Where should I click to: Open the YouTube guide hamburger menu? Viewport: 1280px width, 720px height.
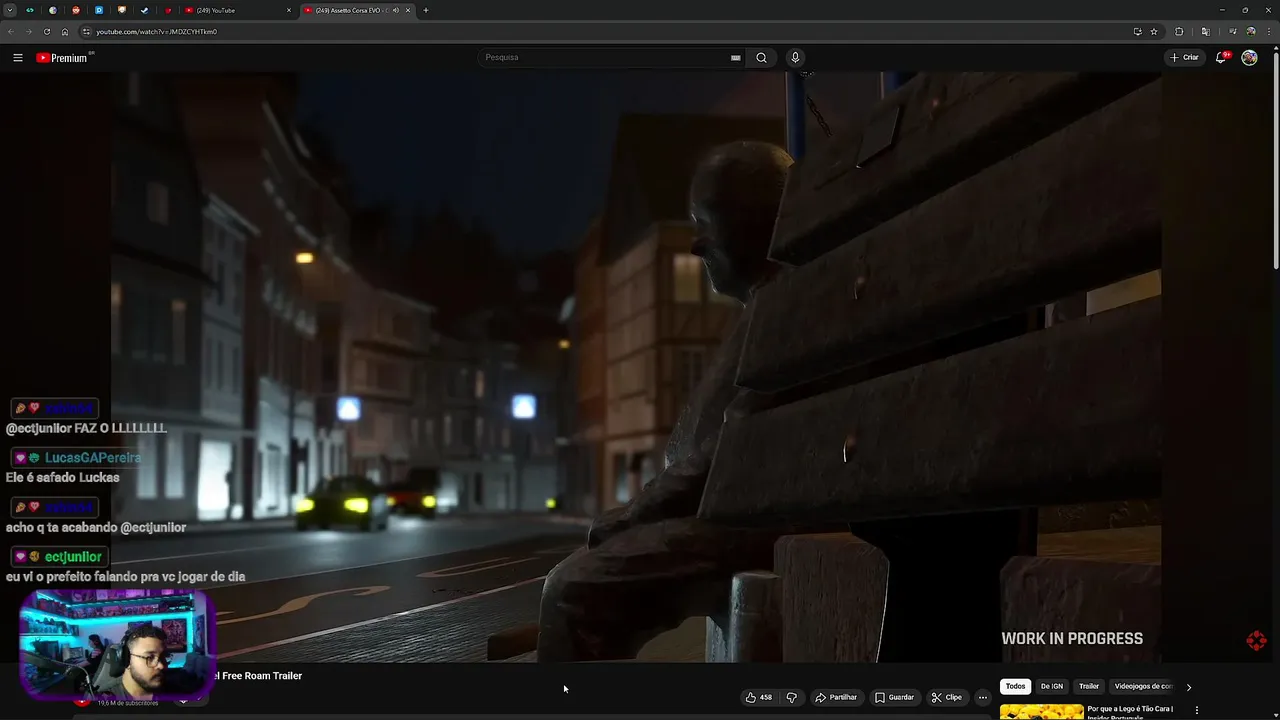(x=18, y=58)
